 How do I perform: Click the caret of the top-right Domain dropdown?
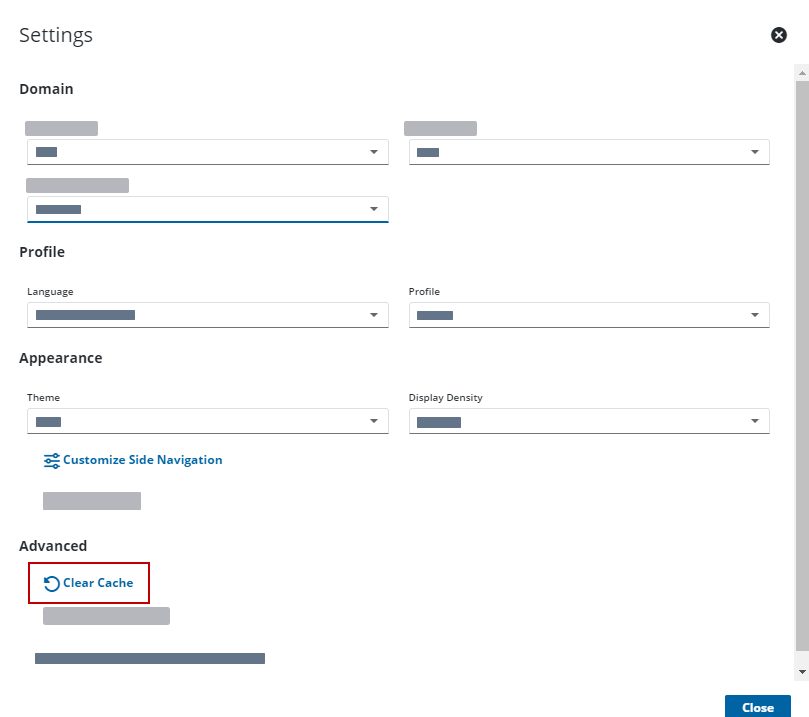(755, 152)
